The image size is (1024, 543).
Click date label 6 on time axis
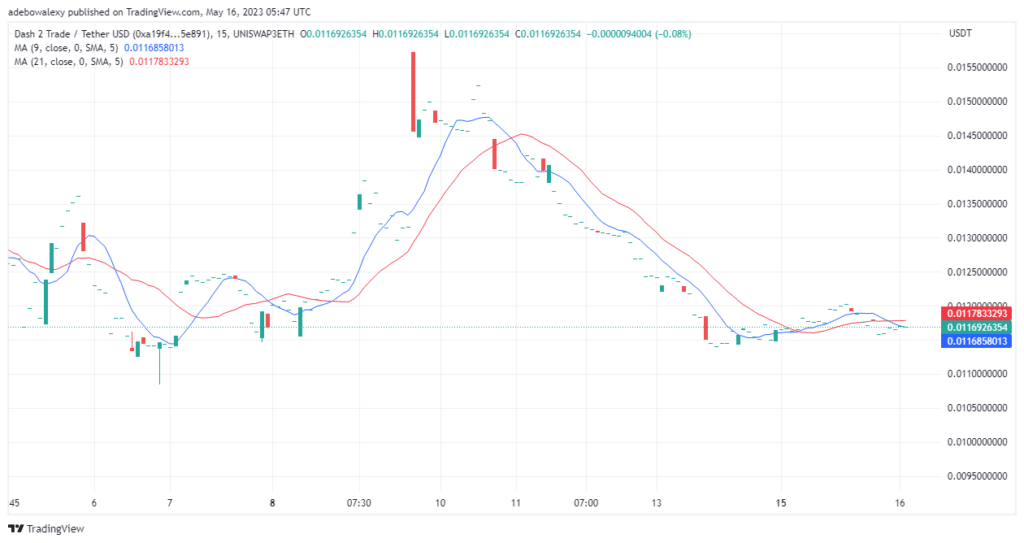[x=94, y=503]
